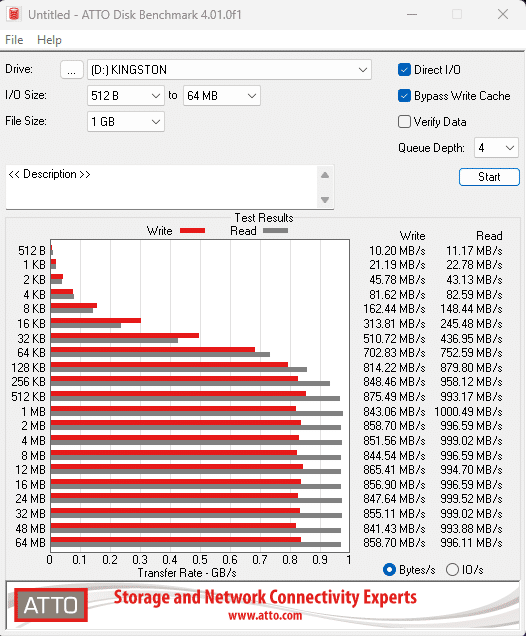Enable the Verify Data checkbox

(x=404, y=122)
